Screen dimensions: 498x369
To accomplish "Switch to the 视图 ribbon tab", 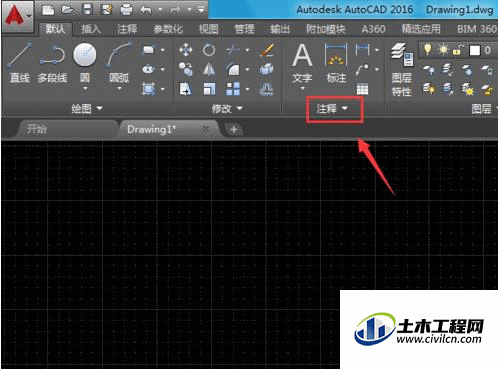I will [x=208, y=29].
